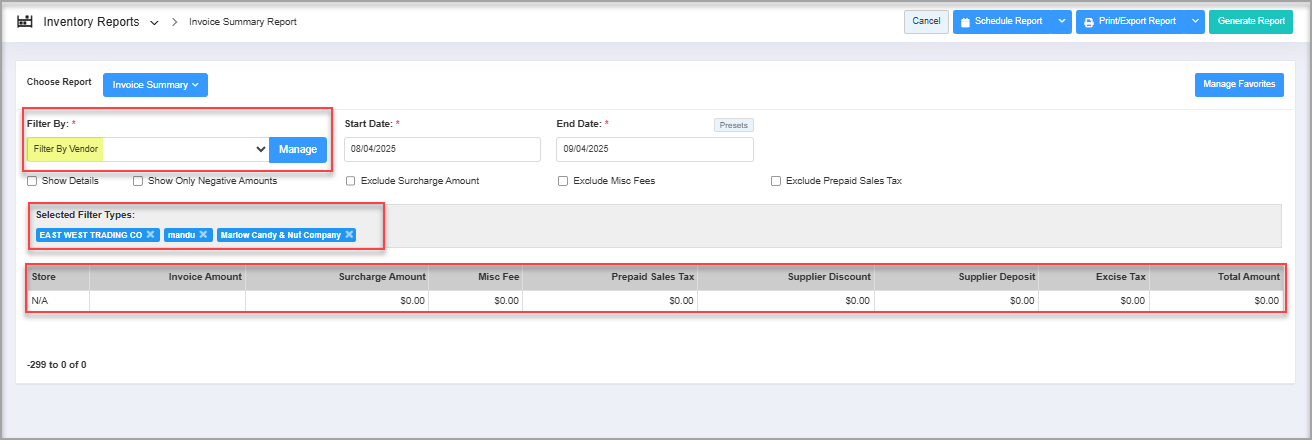Click the Manage Favorites button
The image size is (1312, 440).
[x=1239, y=85]
